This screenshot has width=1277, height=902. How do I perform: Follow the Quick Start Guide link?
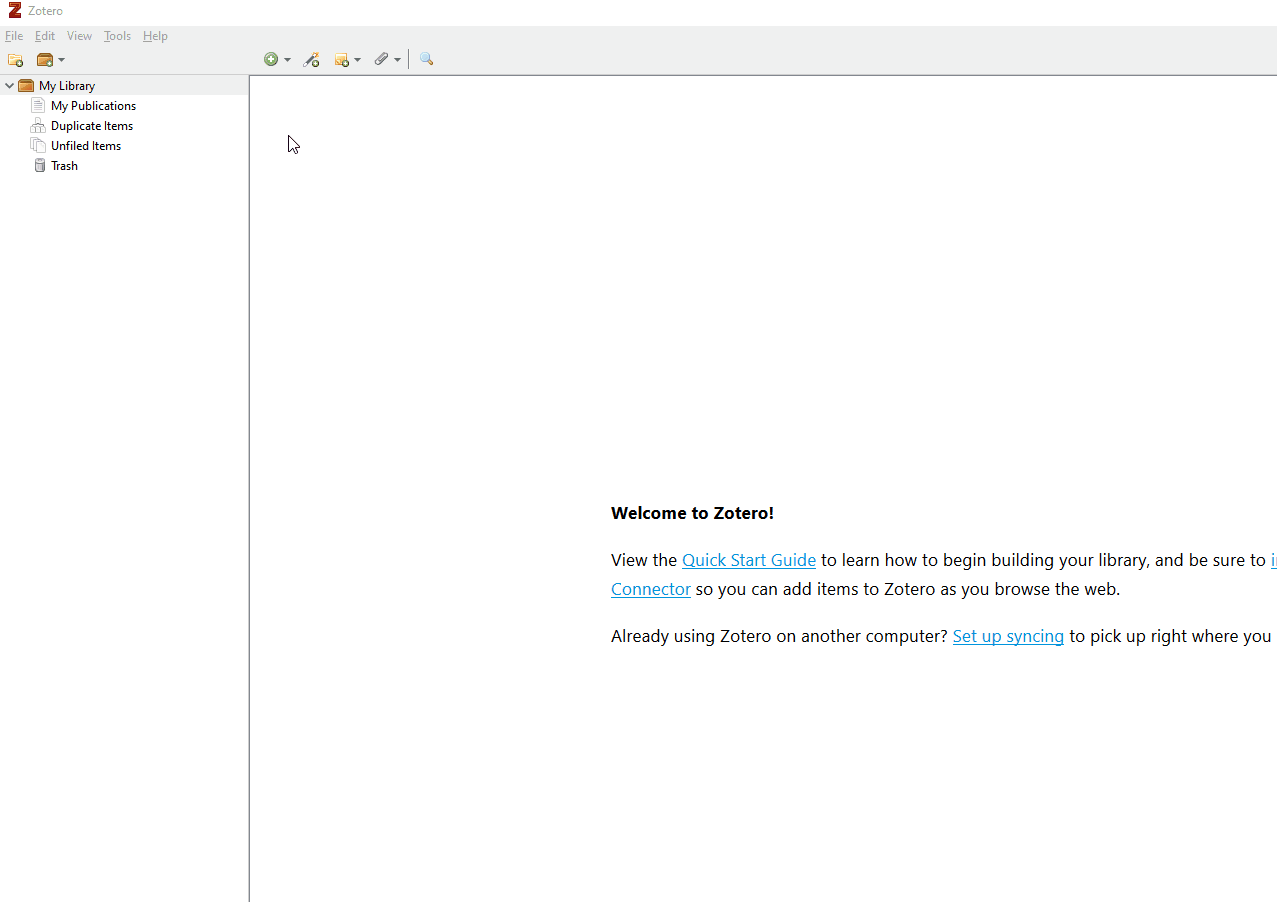tap(749, 560)
